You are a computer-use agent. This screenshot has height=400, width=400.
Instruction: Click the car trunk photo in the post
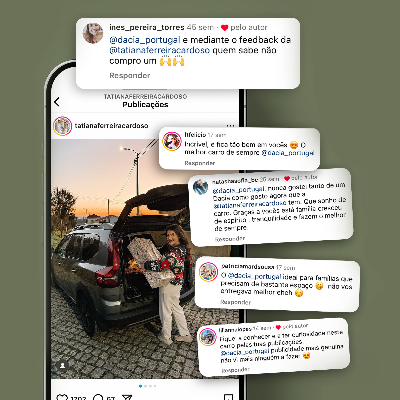(x=145, y=259)
